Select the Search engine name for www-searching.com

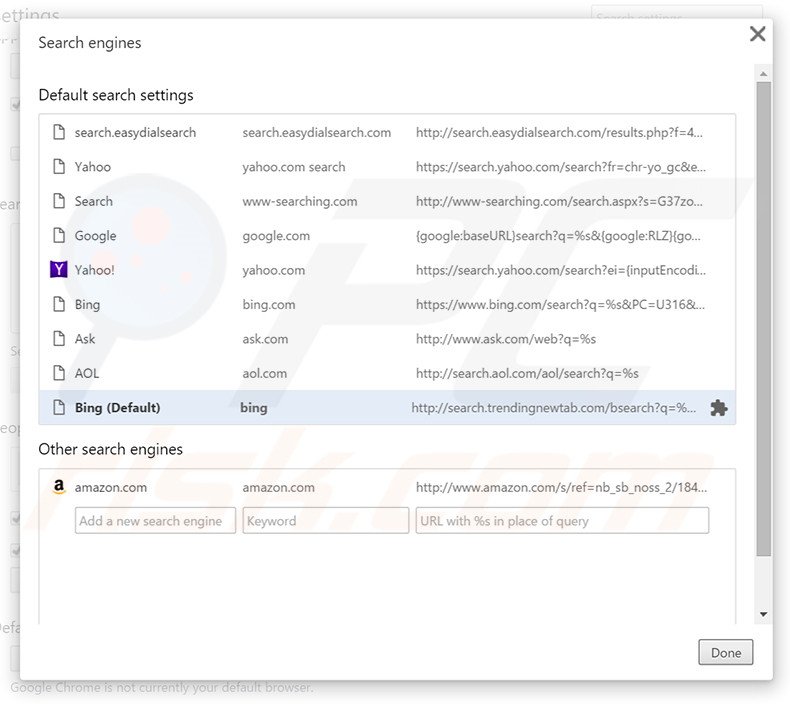pos(94,201)
